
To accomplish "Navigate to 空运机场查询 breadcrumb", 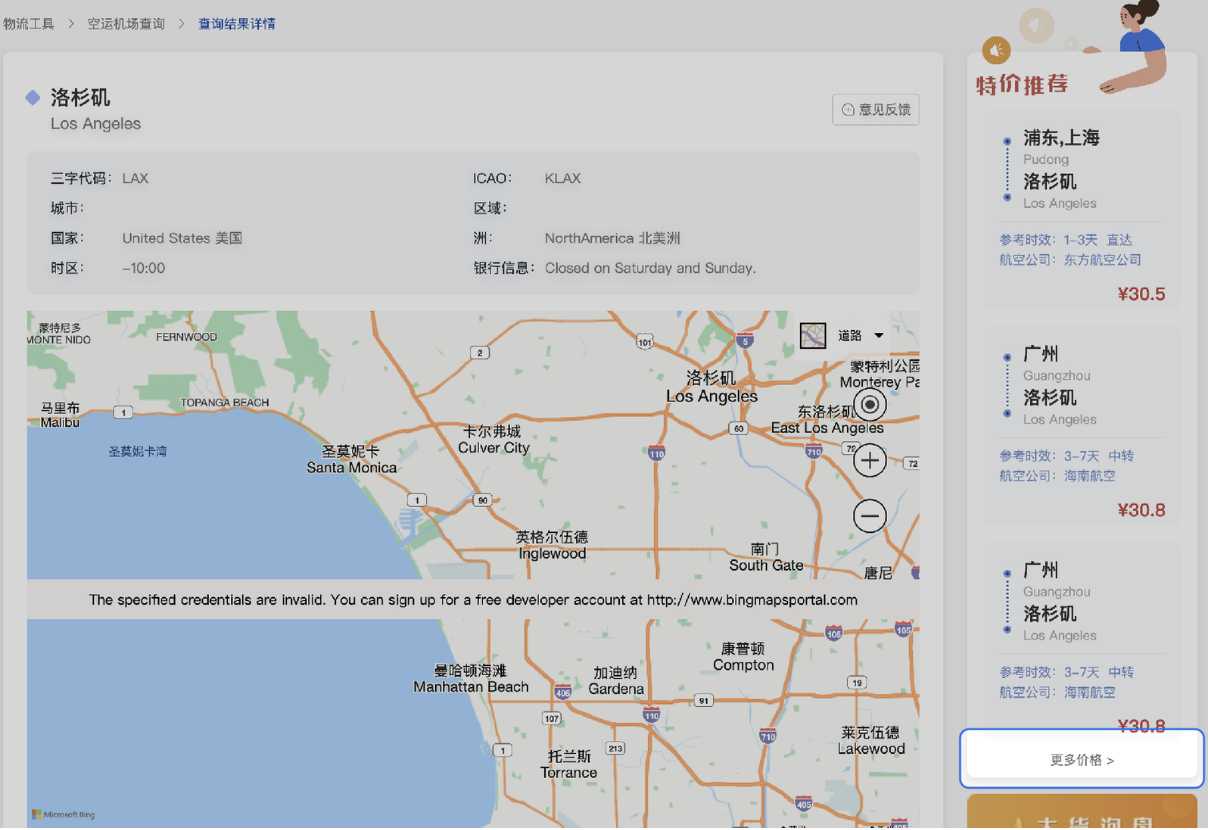I will 126,23.
